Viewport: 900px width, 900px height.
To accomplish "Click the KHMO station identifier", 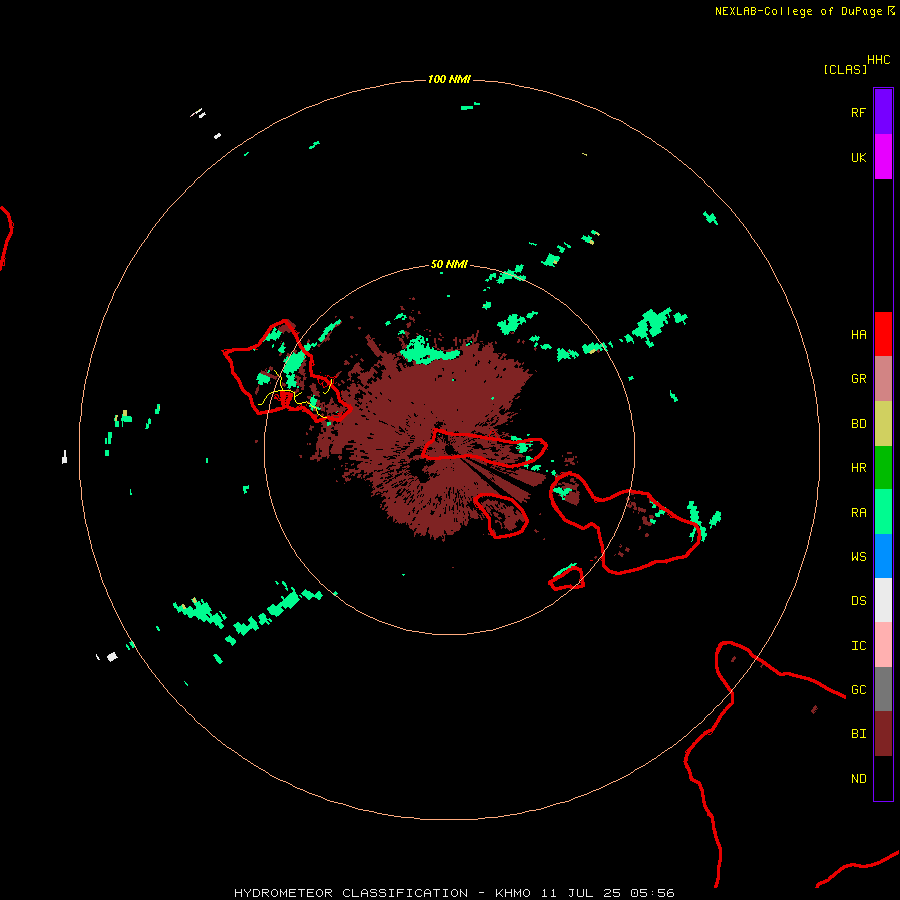I will point(513,893).
